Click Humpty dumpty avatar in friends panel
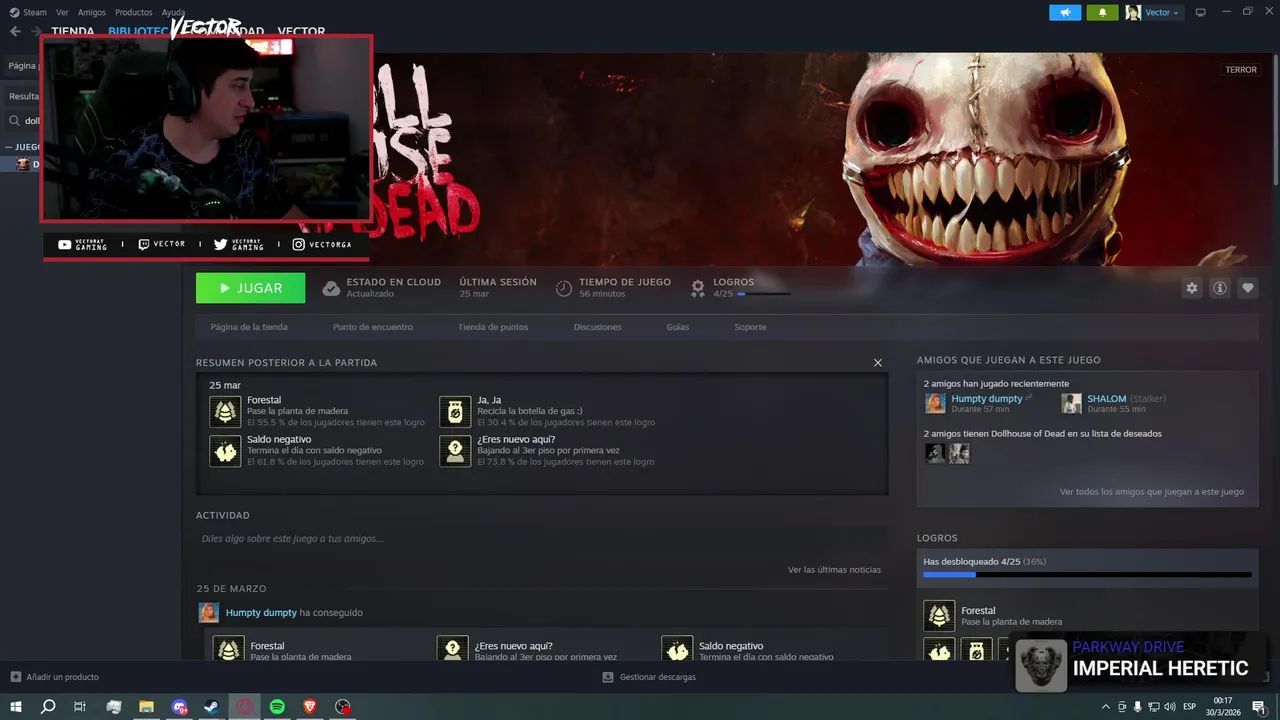1280x720 pixels. (x=935, y=403)
